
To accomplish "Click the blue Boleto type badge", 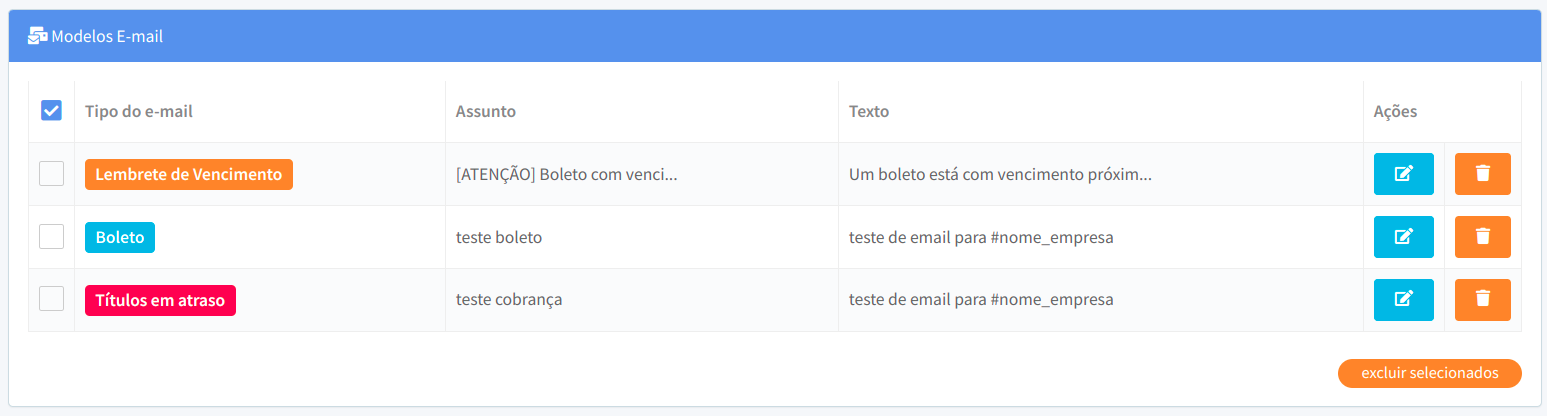I will pyautogui.click(x=120, y=237).
